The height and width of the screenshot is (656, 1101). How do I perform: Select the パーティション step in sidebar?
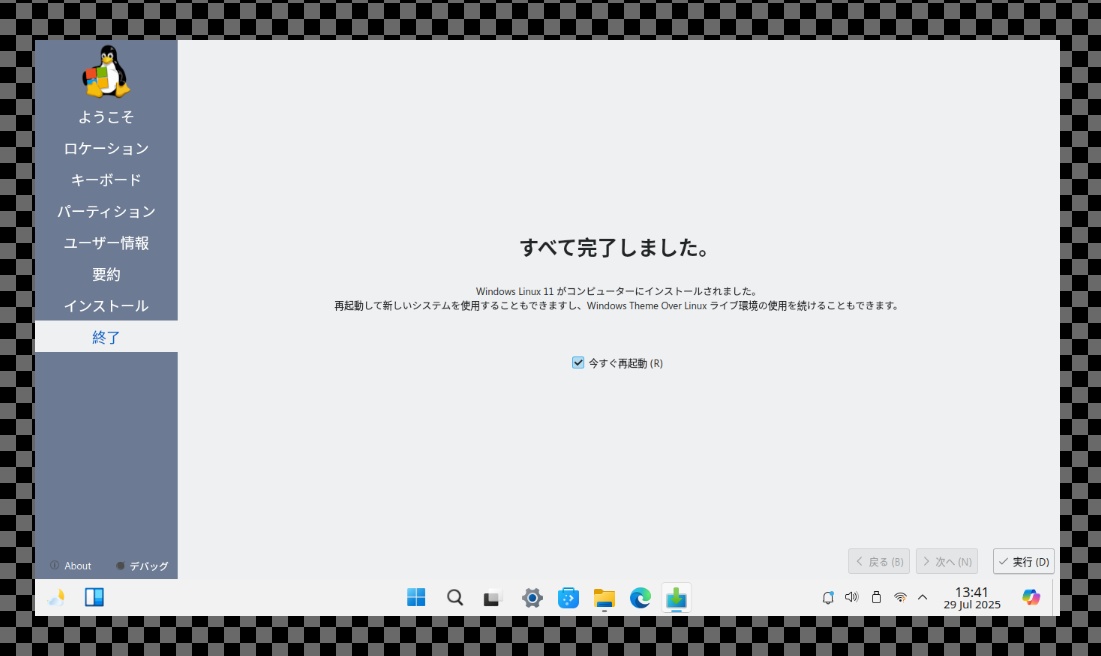coord(106,212)
